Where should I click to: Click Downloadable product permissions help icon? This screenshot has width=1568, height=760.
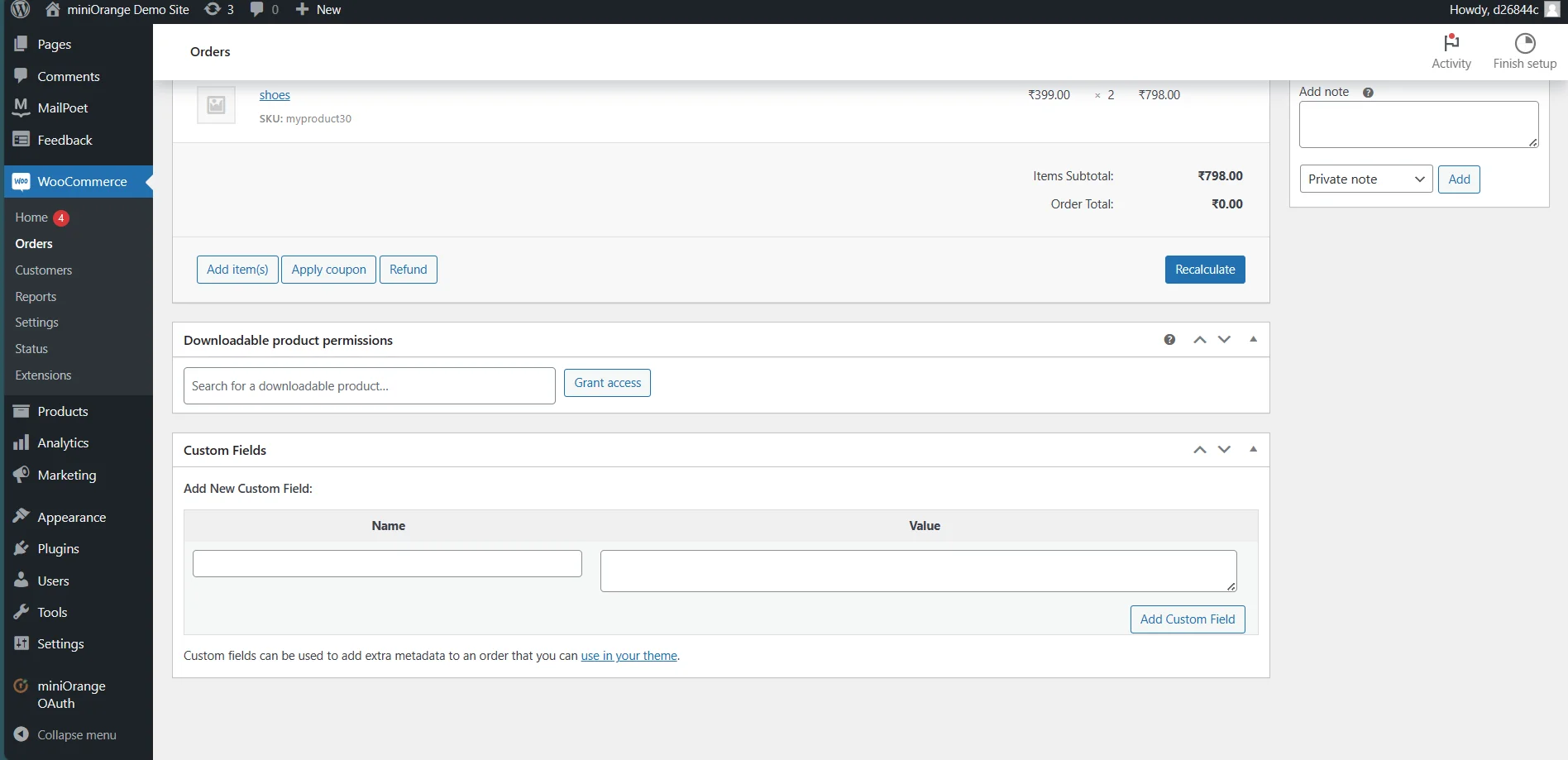1169,339
